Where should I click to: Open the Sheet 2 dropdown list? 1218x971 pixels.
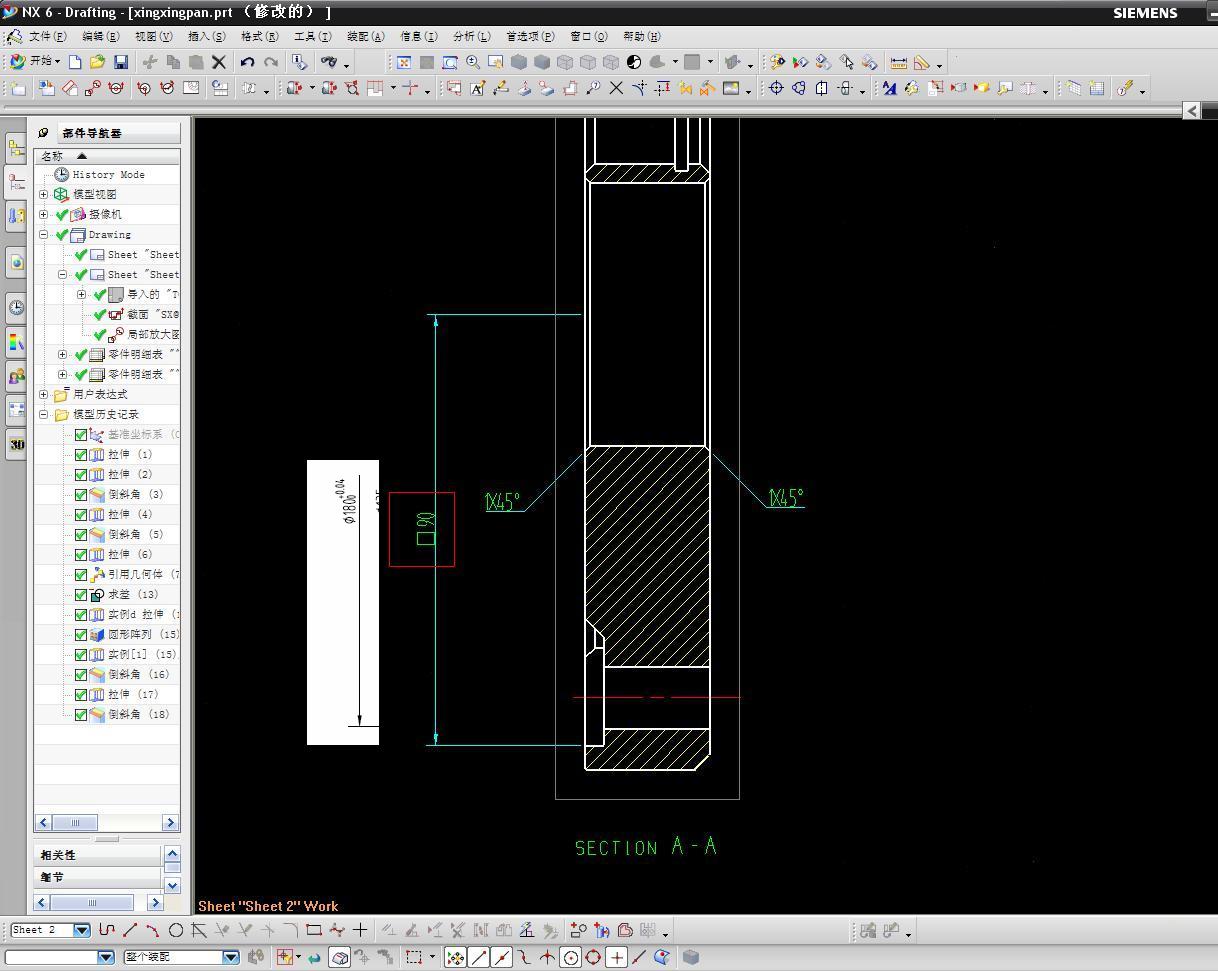point(82,930)
